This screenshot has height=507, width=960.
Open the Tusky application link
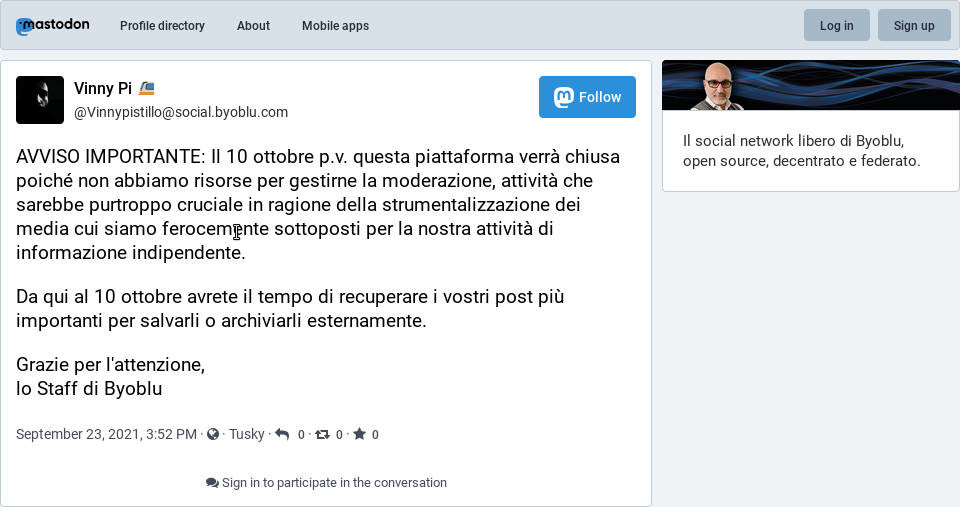247,434
